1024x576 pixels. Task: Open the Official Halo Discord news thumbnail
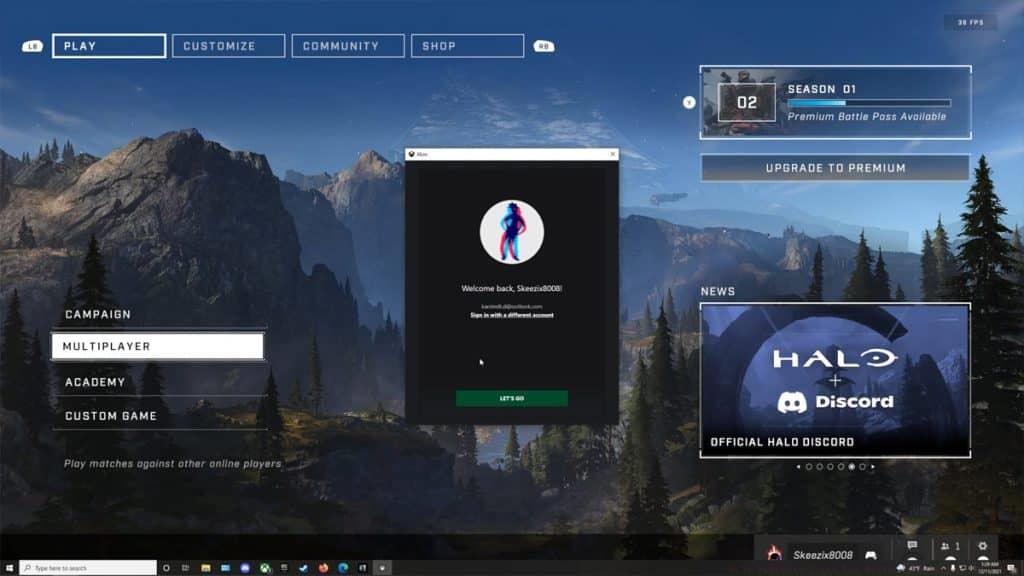pyautogui.click(x=835, y=380)
